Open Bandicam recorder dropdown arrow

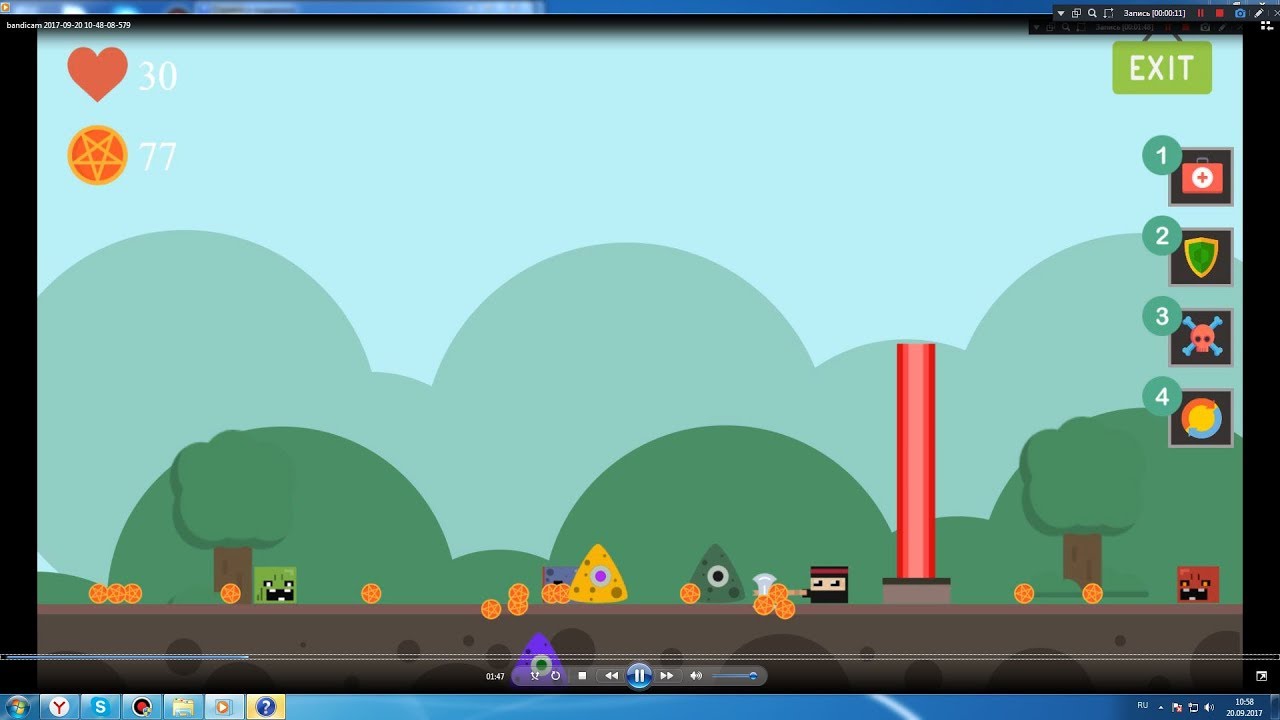coord(1061,13)
